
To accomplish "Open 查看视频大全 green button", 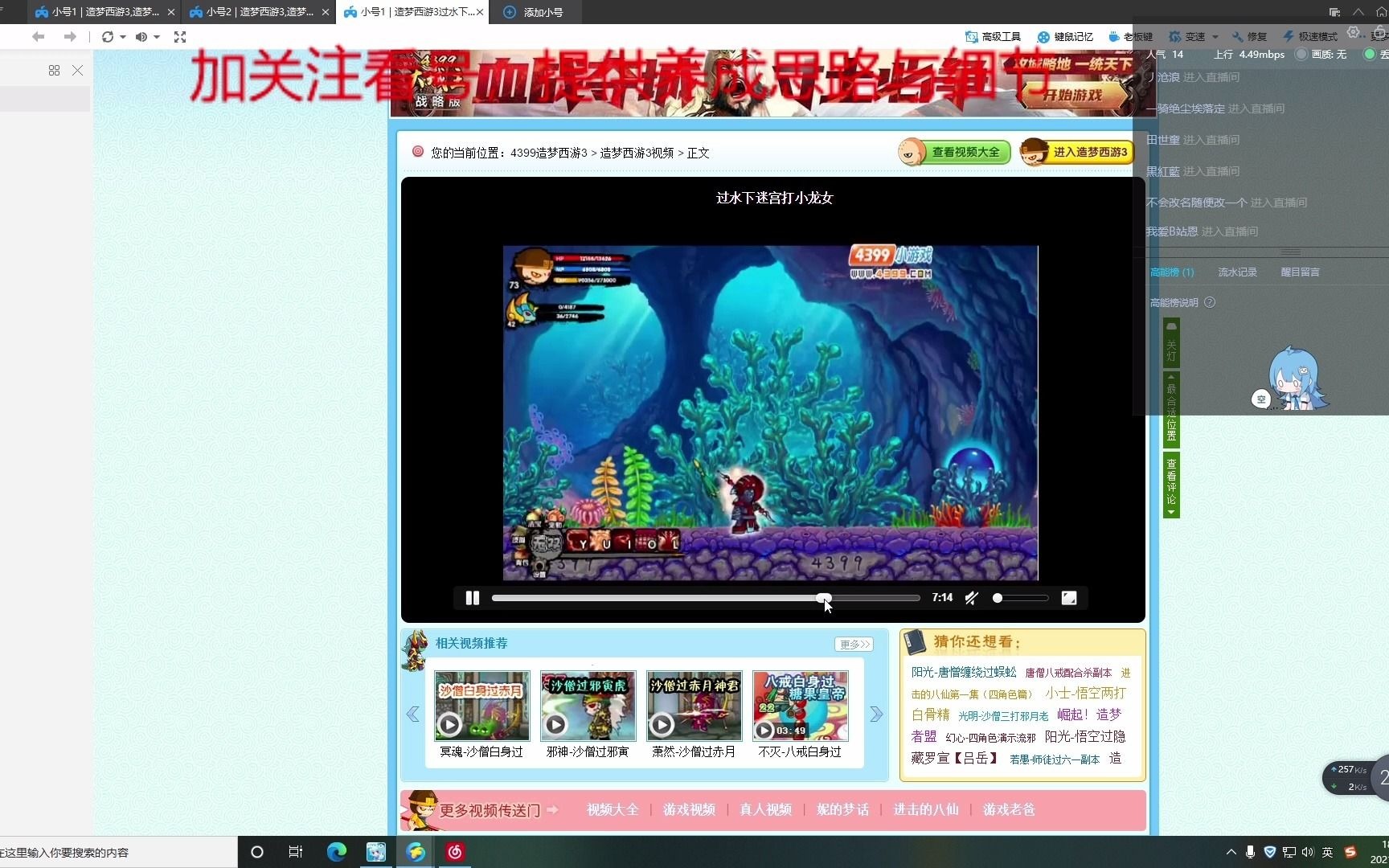I will pyautogui.click(x=955, y=152).
